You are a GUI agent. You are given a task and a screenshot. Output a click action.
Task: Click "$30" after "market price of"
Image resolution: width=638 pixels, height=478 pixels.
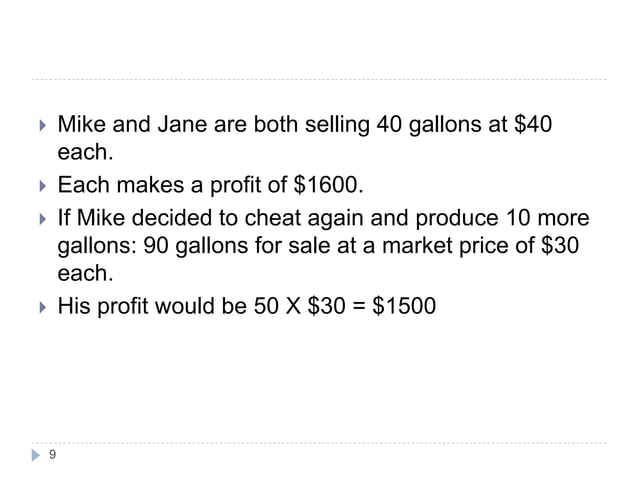point(560,245)
